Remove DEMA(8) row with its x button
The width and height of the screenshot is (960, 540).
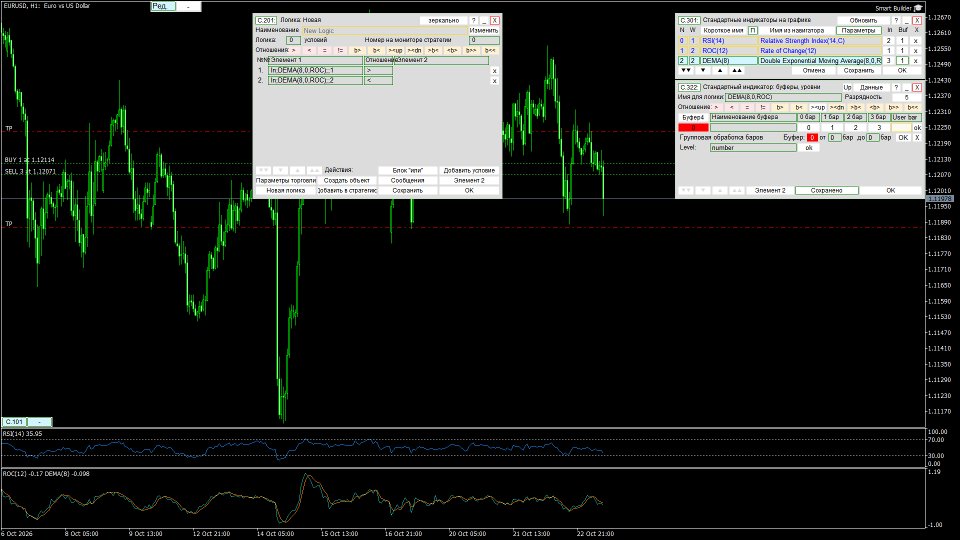click(916, 61)
